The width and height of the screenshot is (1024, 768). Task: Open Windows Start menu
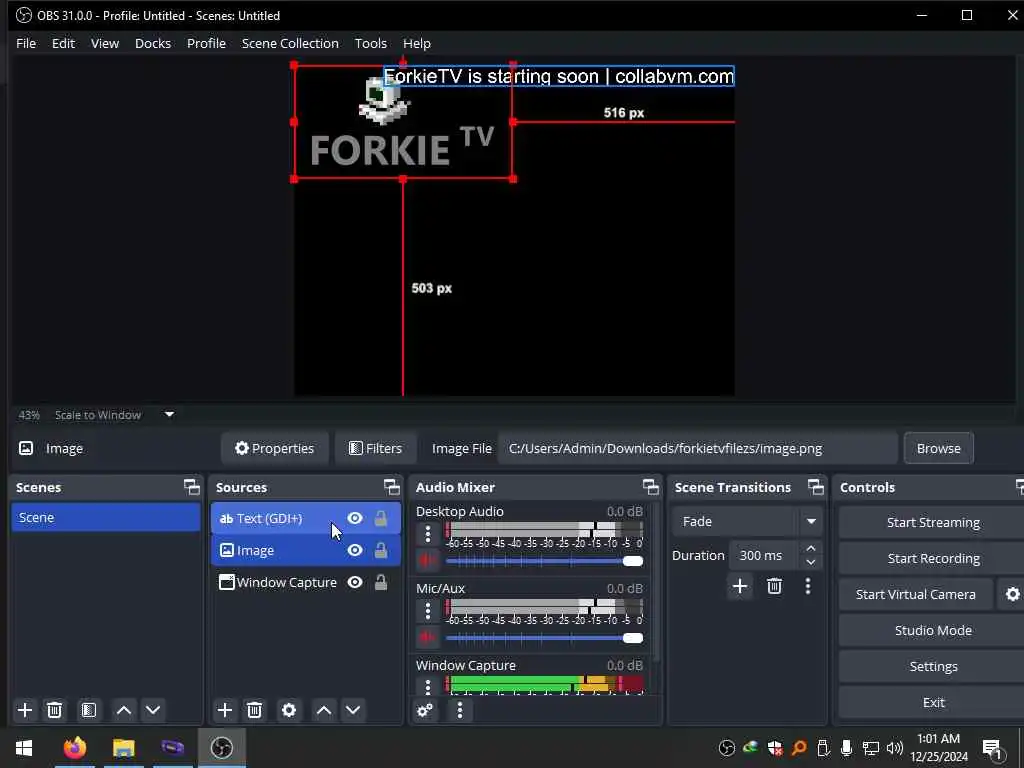coord(24,747)
